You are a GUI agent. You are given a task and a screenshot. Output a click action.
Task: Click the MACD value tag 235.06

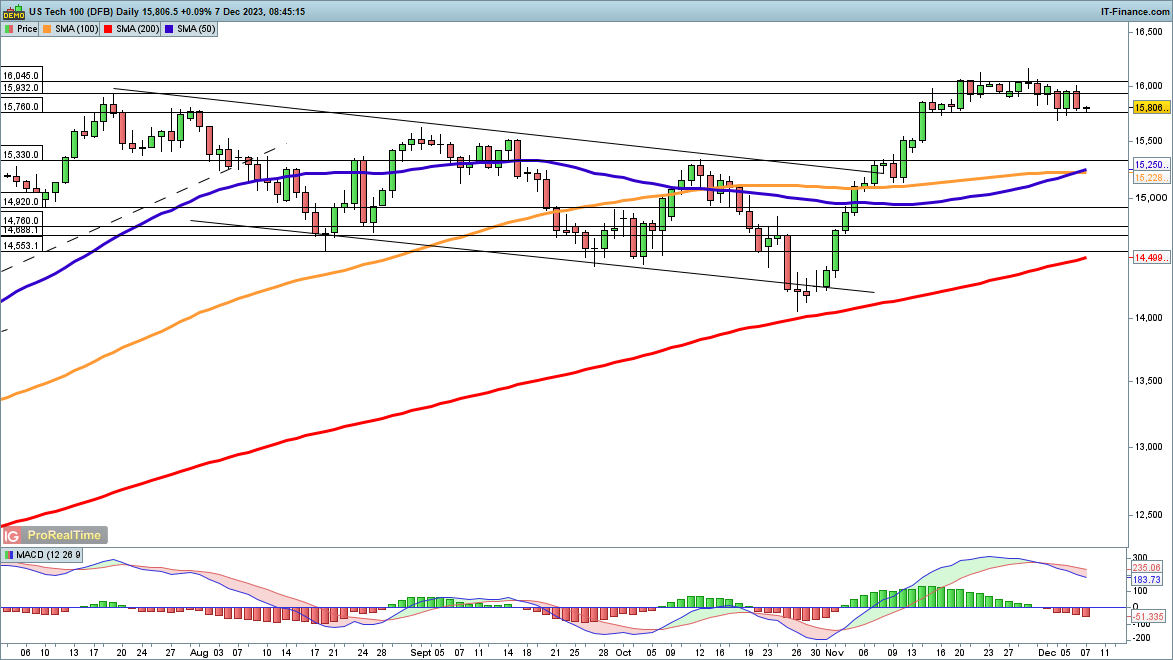1146,568
